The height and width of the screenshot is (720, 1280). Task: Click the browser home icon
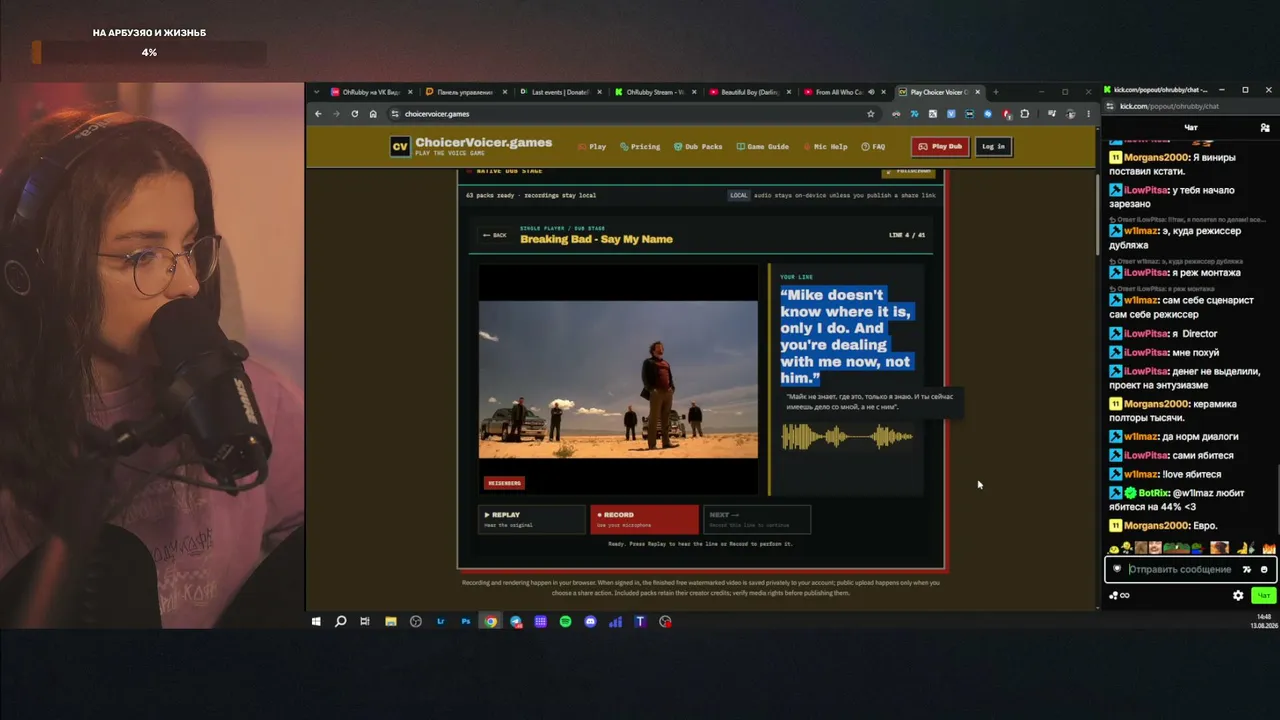click(x=373, y=114)
